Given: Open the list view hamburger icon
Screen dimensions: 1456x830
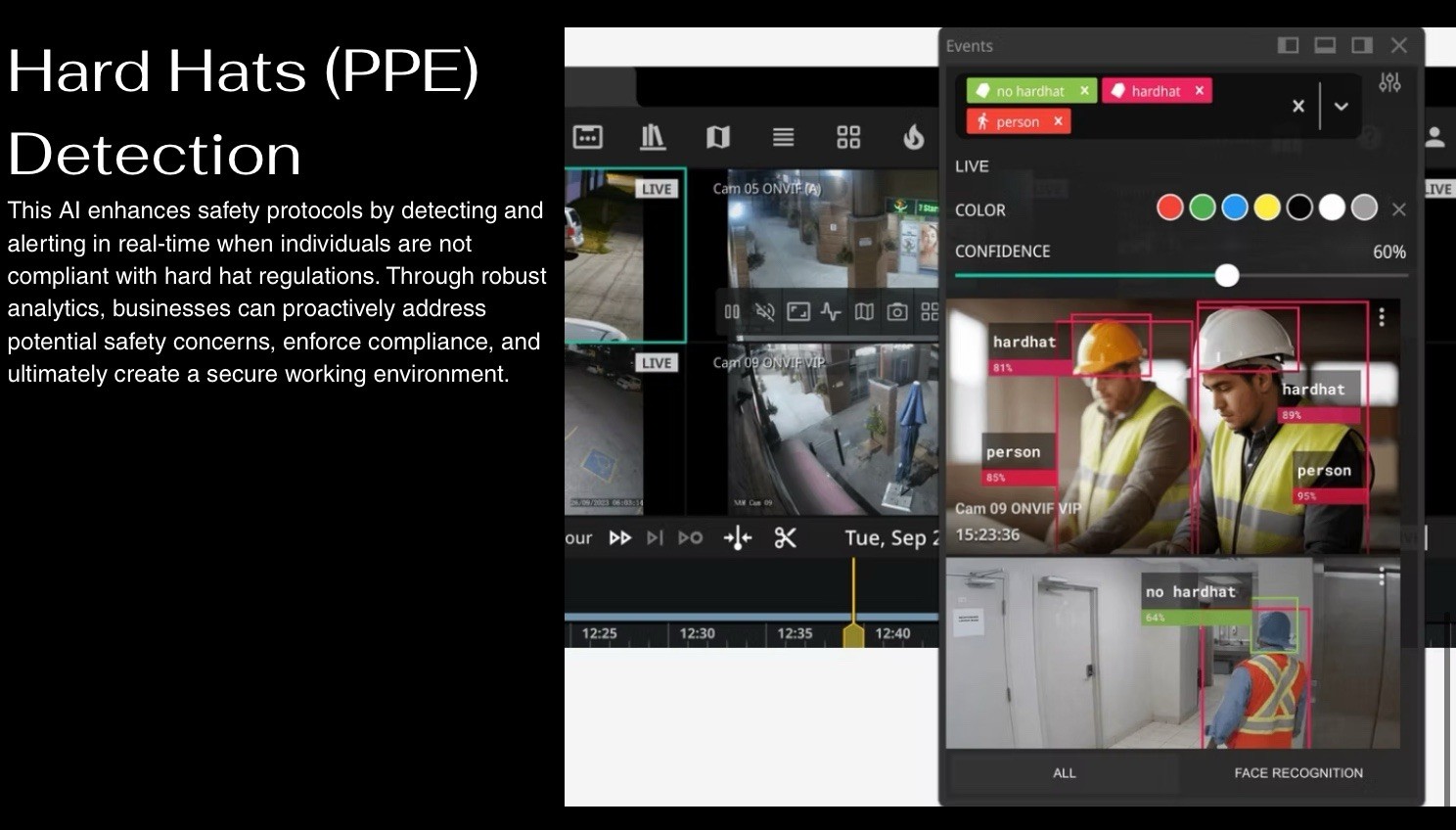Looking at the screenshot, I should [783, 137].
